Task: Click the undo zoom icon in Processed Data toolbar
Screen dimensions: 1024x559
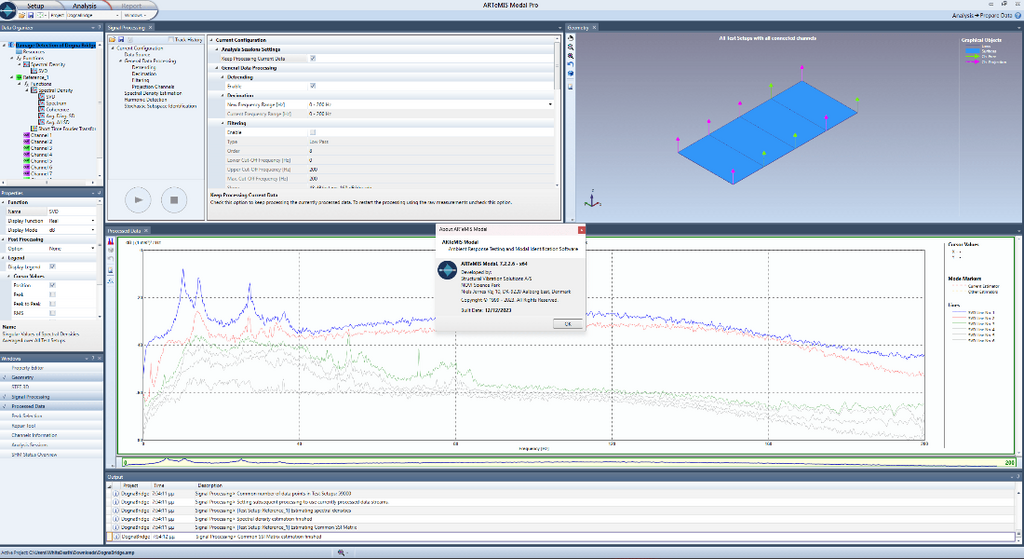Action: click(110, 259)
